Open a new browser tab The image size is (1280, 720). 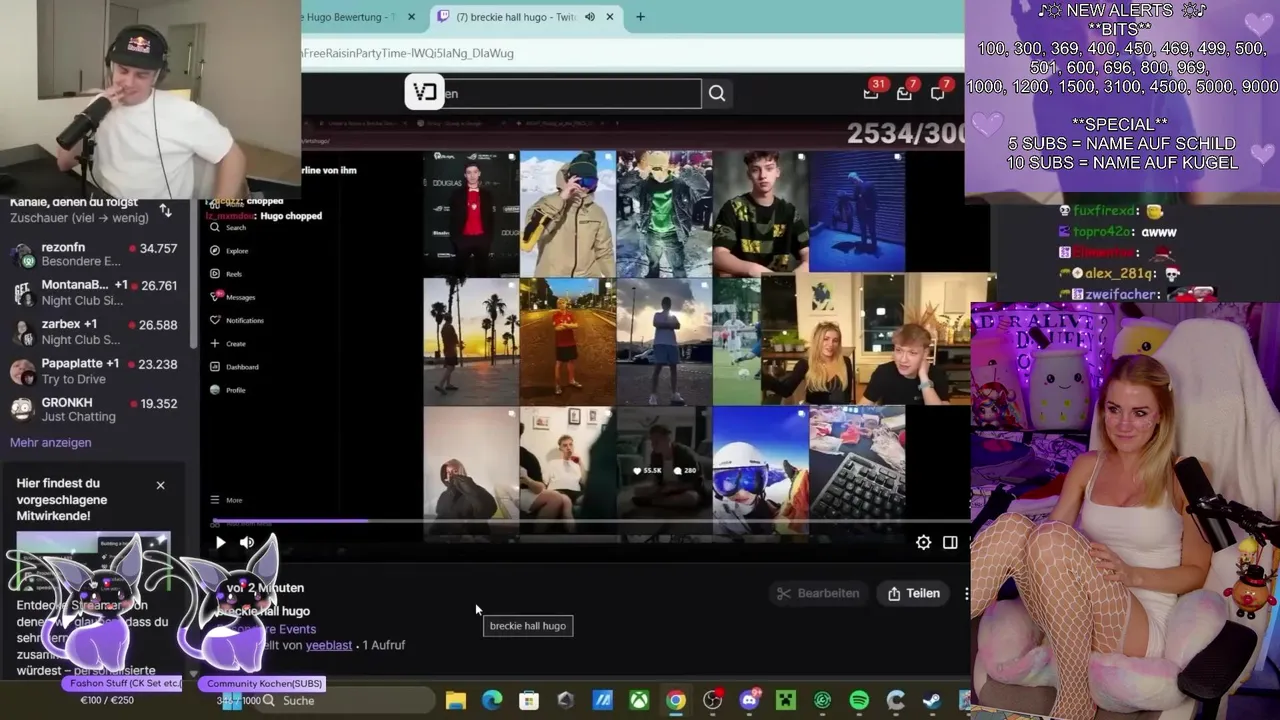pyautogui.click(x=640, y=17)
